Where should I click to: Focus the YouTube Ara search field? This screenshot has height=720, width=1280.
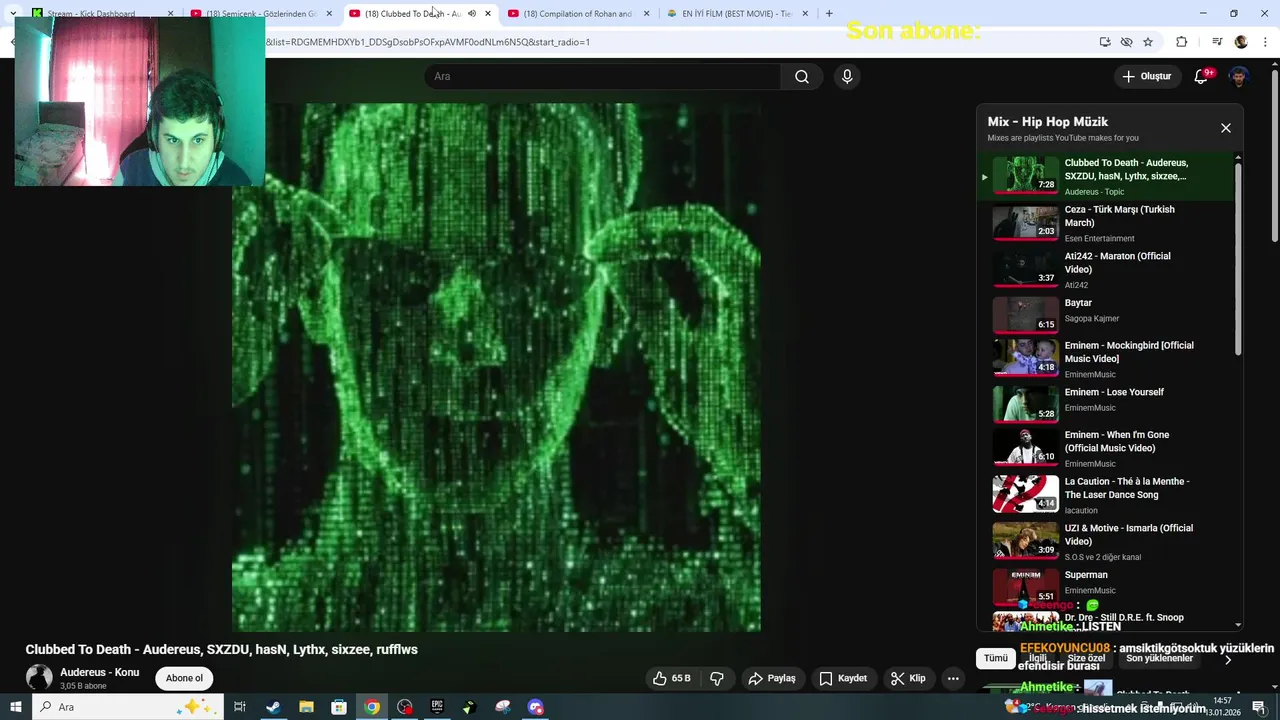[x=602, y=77]
